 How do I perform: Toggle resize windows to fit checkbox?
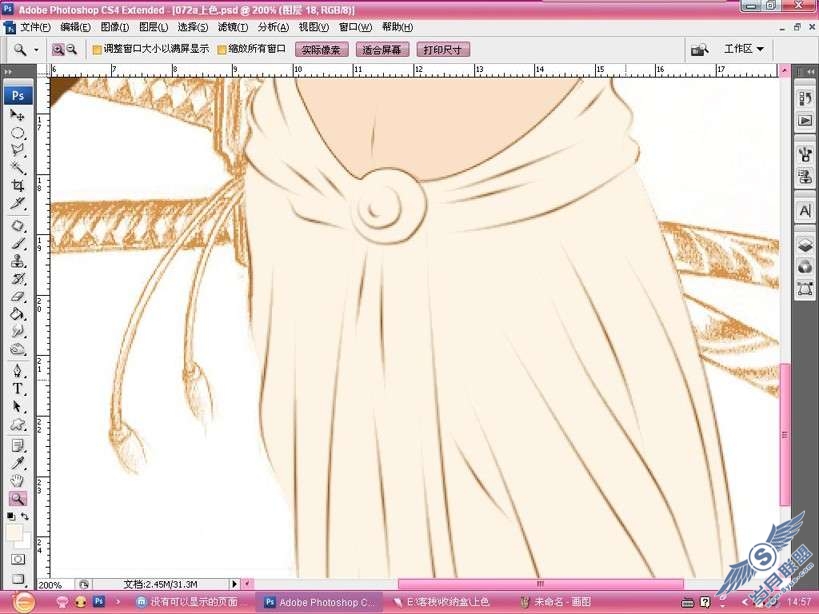pyautogui.click(x=97, y=50)
